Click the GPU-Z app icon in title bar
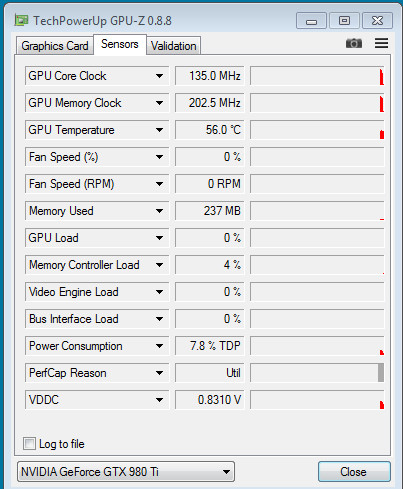The width and height of the screenshot is (403, 489). click(21, 21)
